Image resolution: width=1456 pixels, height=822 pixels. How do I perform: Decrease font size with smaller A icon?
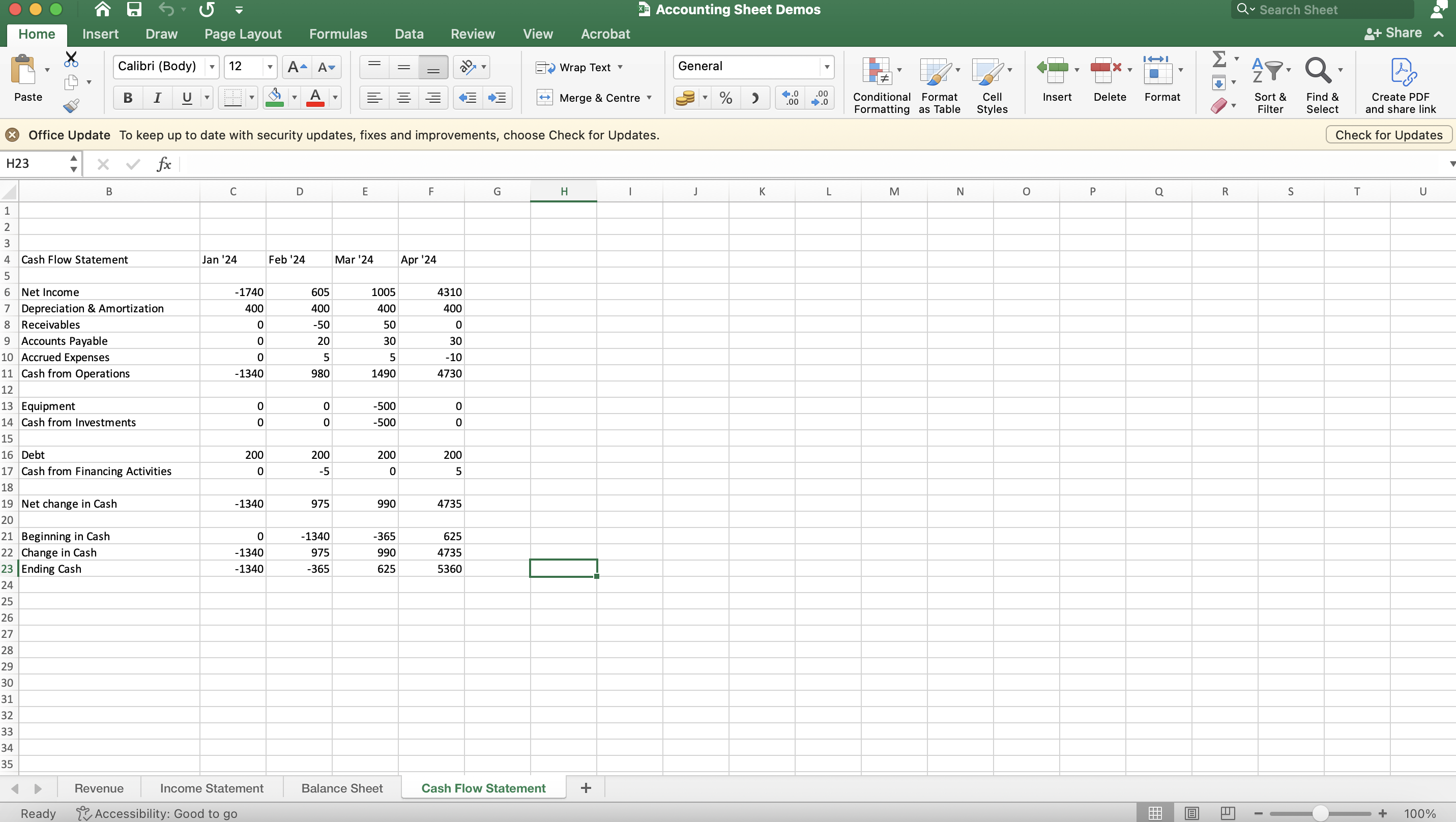coord(326,67)
